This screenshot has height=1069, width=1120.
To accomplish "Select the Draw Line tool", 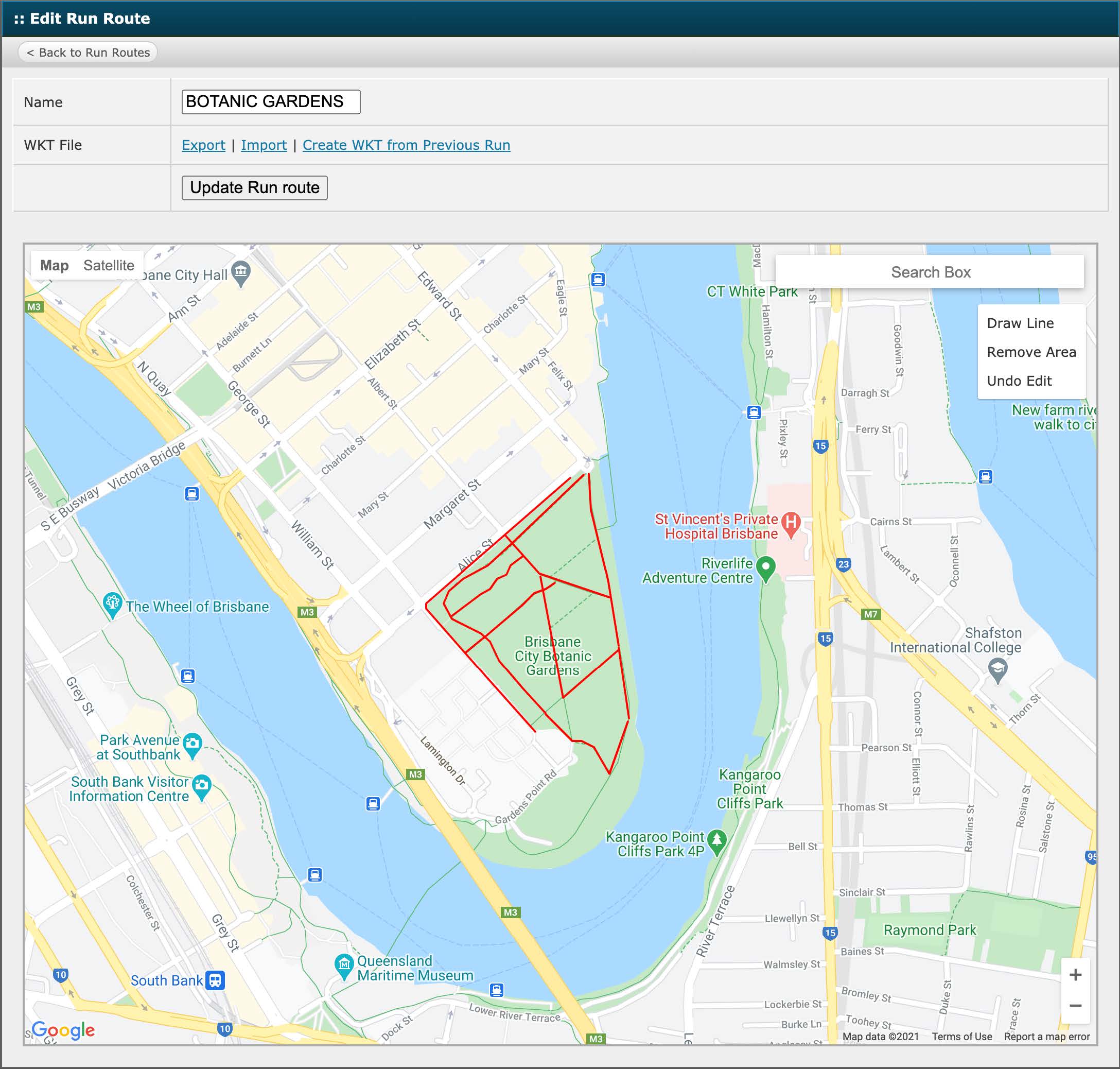I will pos(1020,323).
